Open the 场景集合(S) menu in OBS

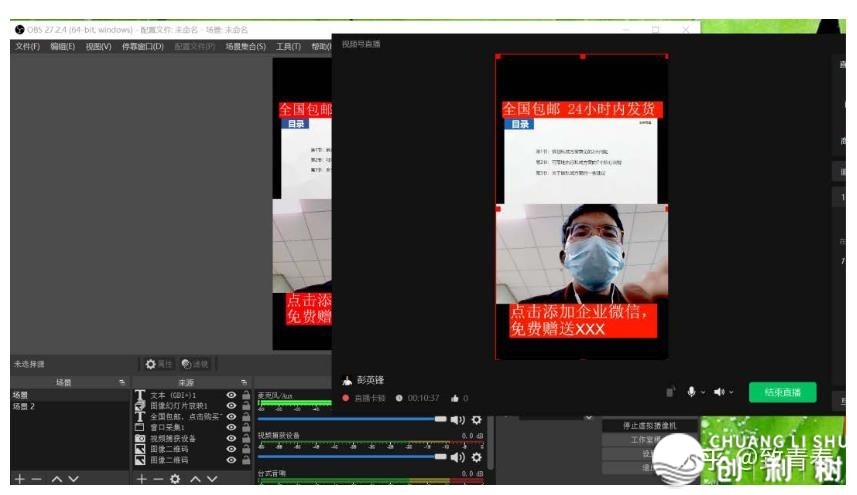click(x=245, y=46)
